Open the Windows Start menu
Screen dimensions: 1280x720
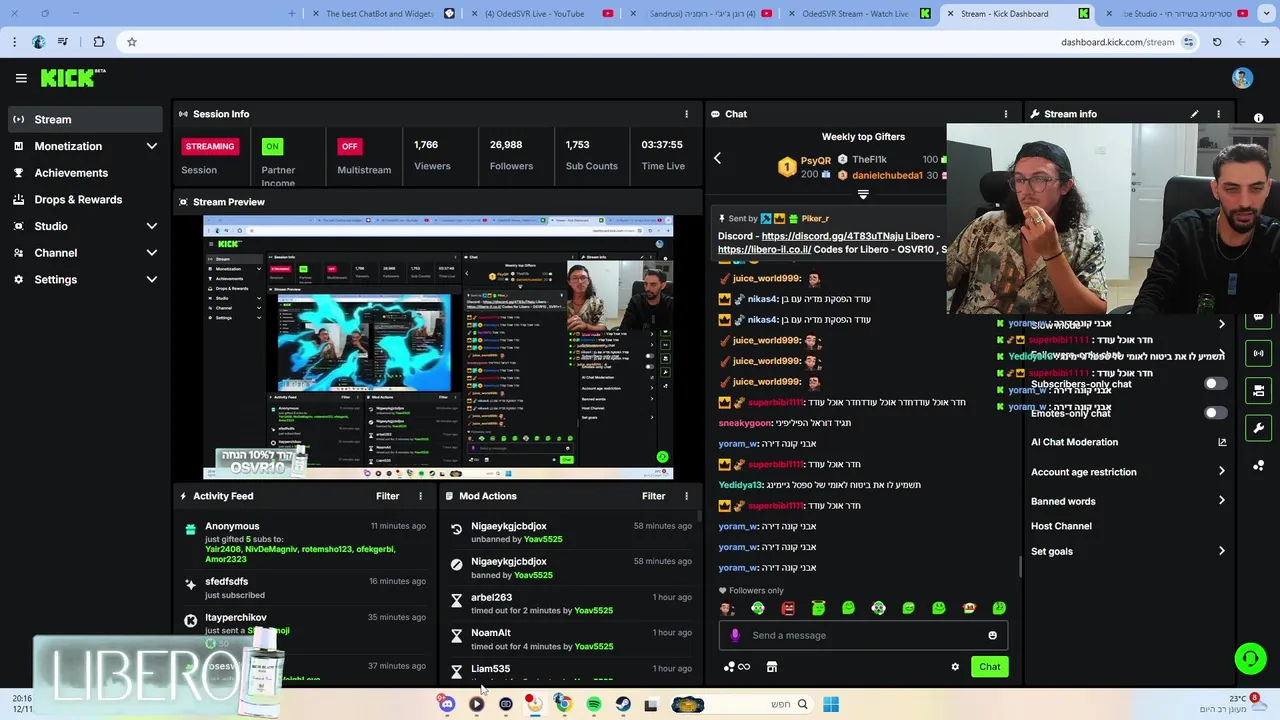pos(831,704)
